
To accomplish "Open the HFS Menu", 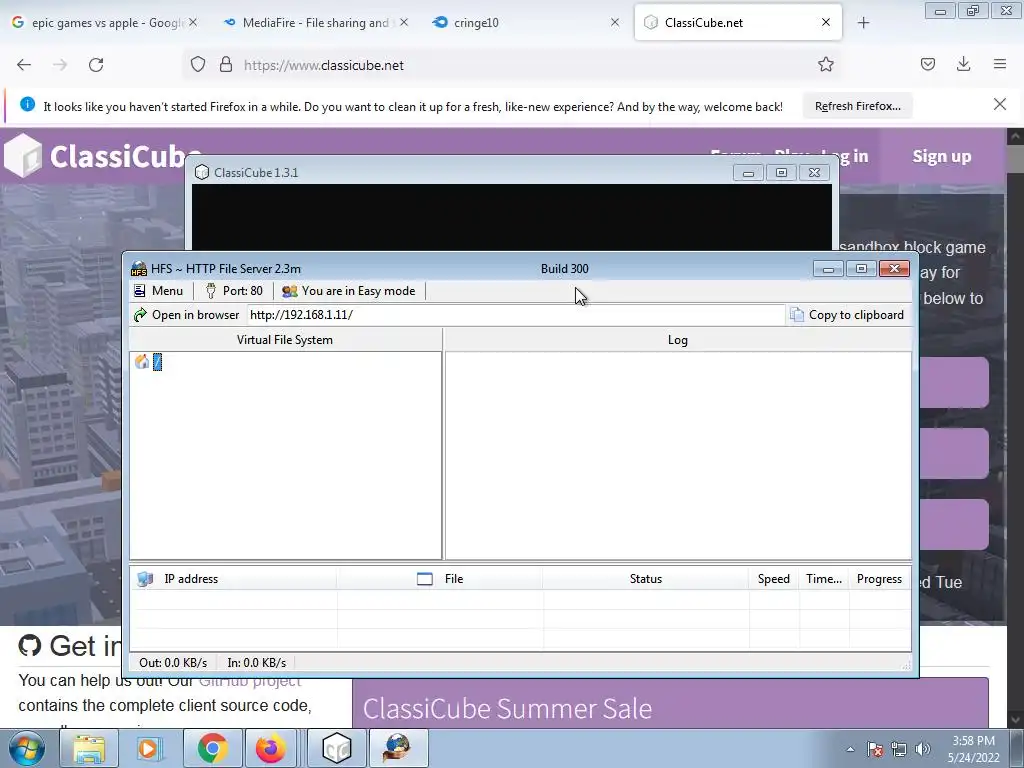I will click(159, 291).
